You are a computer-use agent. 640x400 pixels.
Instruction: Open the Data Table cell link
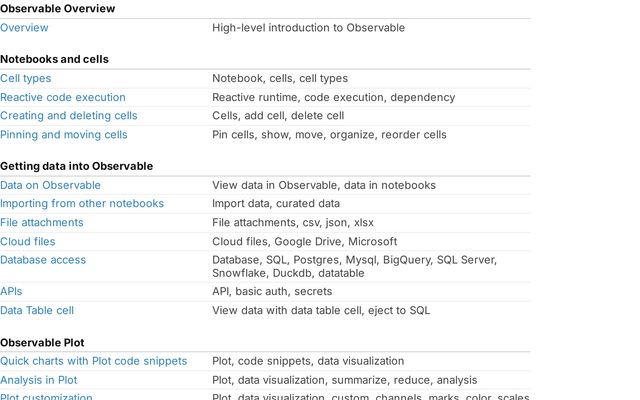(37, 311)
